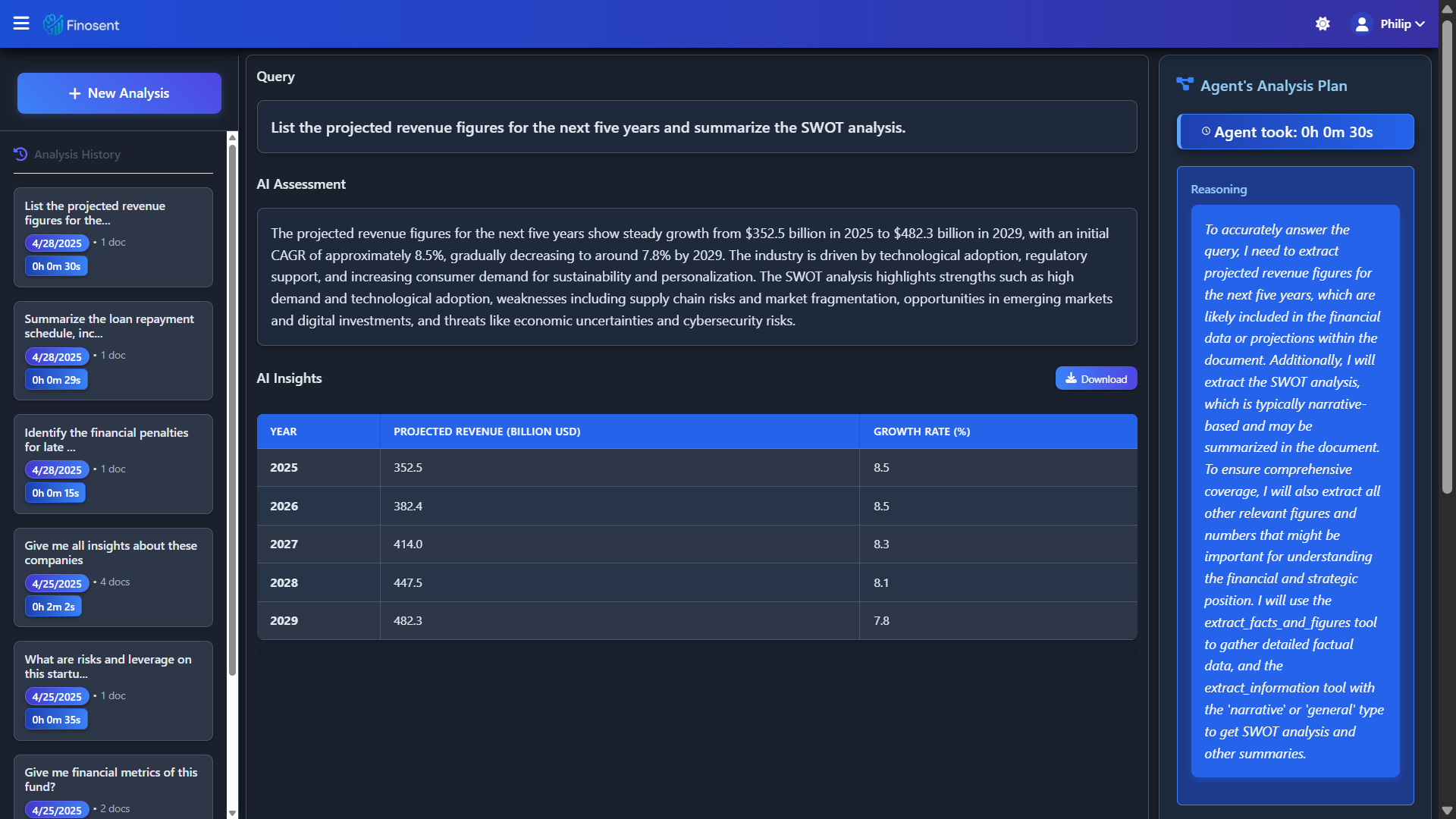
Task: Expand the Philip account dropdown
Action: point(1402,24)
